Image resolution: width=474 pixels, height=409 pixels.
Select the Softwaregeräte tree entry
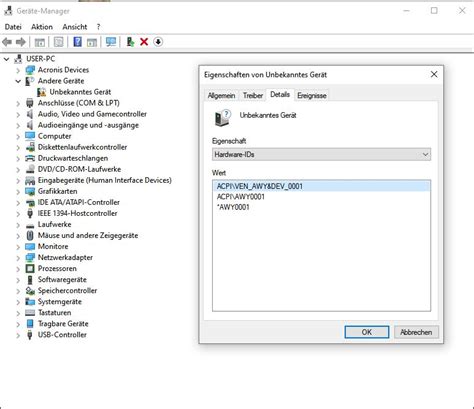click(x=62, y=280)
